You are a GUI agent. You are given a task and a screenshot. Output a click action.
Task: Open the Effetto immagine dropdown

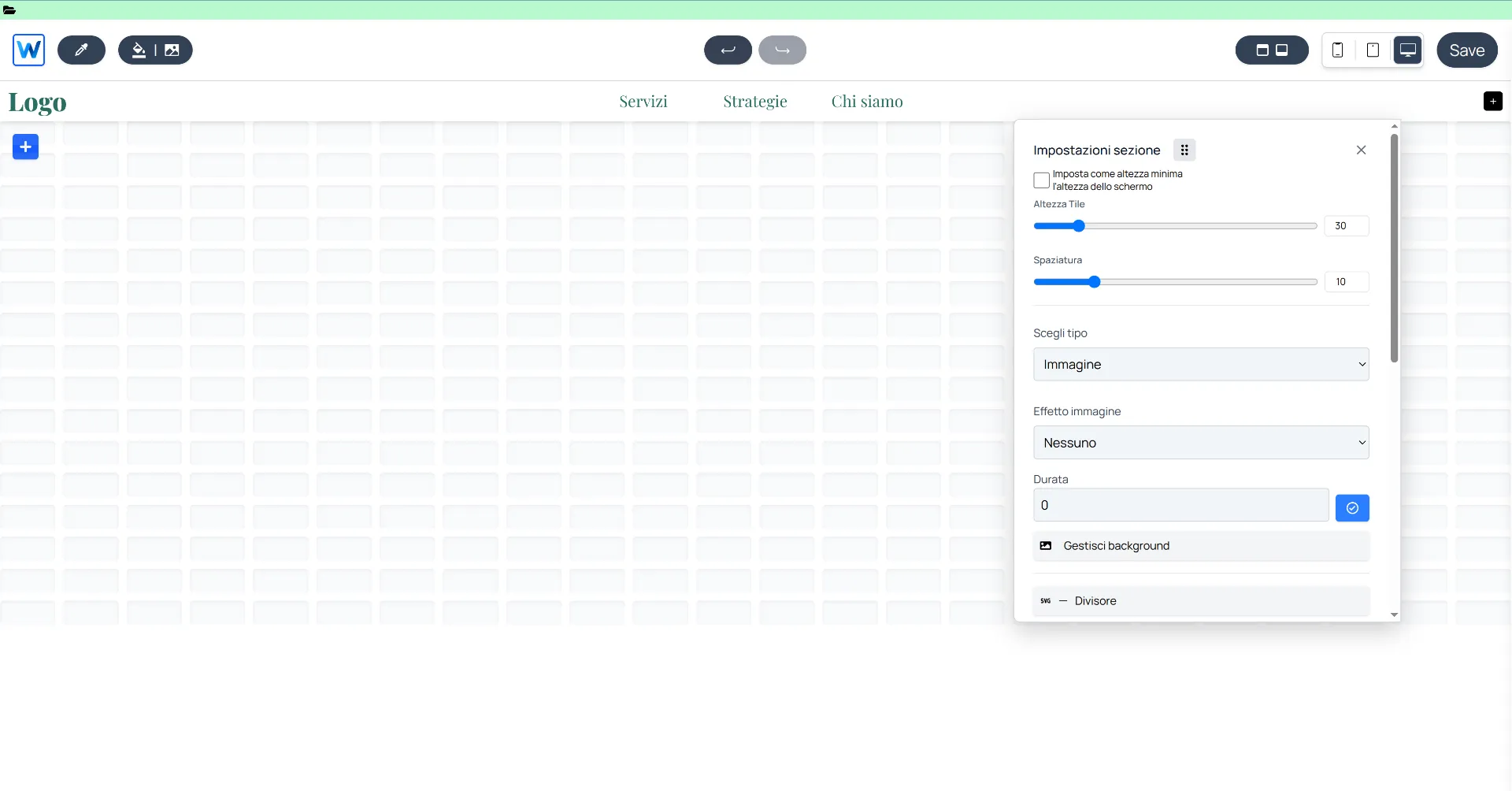[1200, 443]
